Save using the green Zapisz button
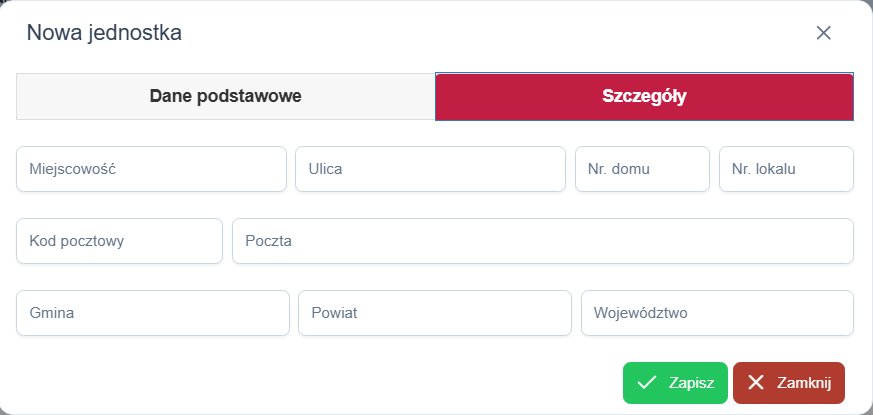Screen dimensions: 873x415 point(675,382)
